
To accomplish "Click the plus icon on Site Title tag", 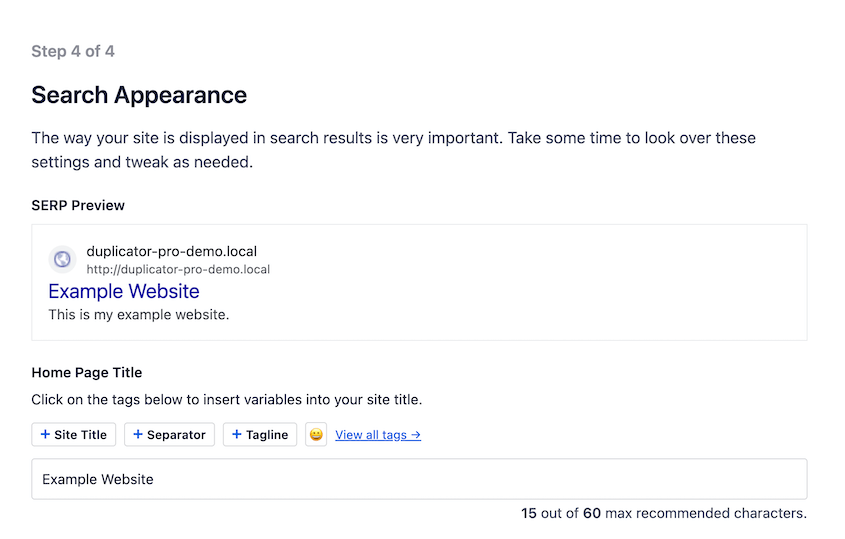I will tap(45, 435).
